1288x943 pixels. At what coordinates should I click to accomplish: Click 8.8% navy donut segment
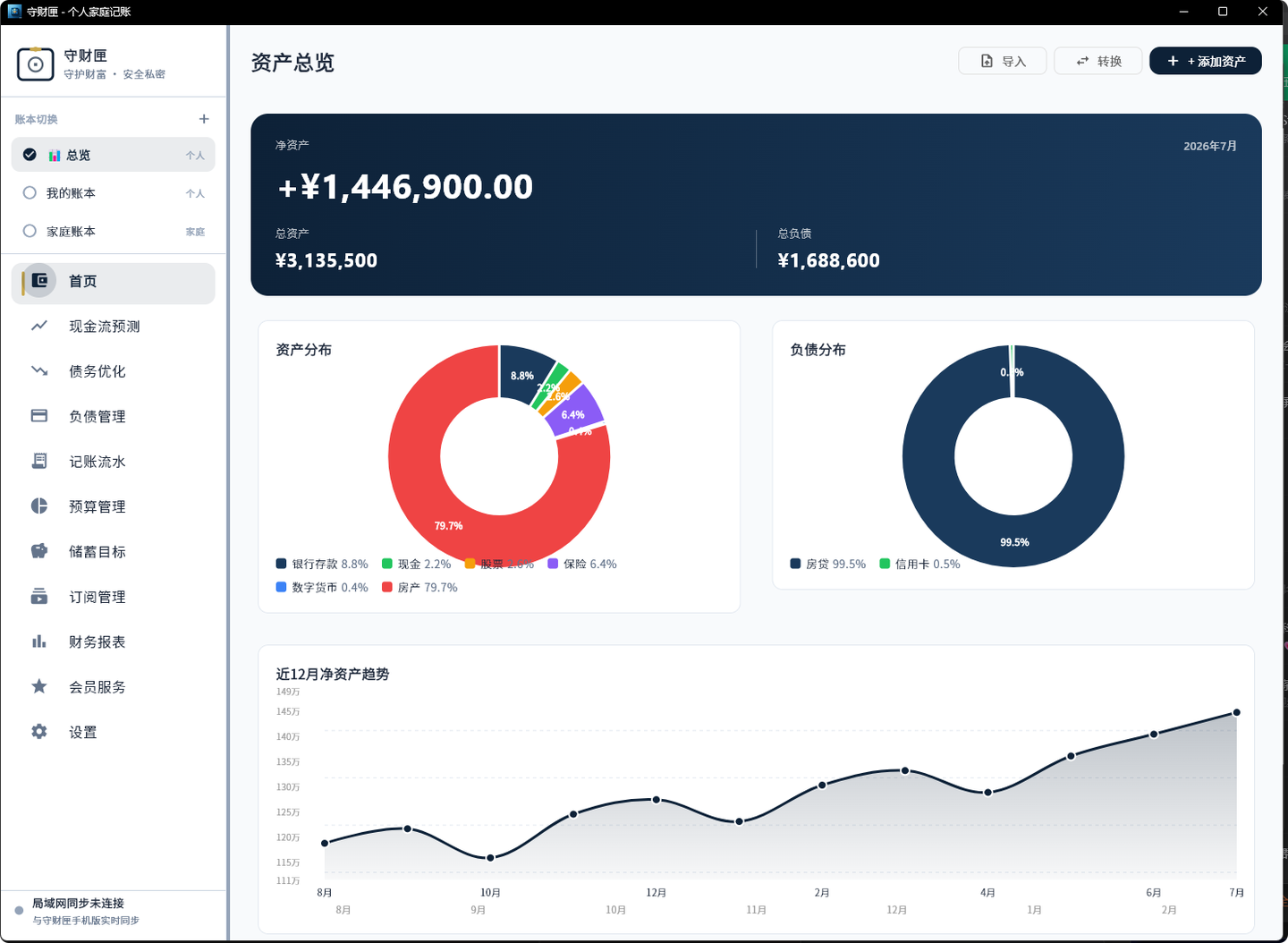pyautogui.click(x=524, y=374)
